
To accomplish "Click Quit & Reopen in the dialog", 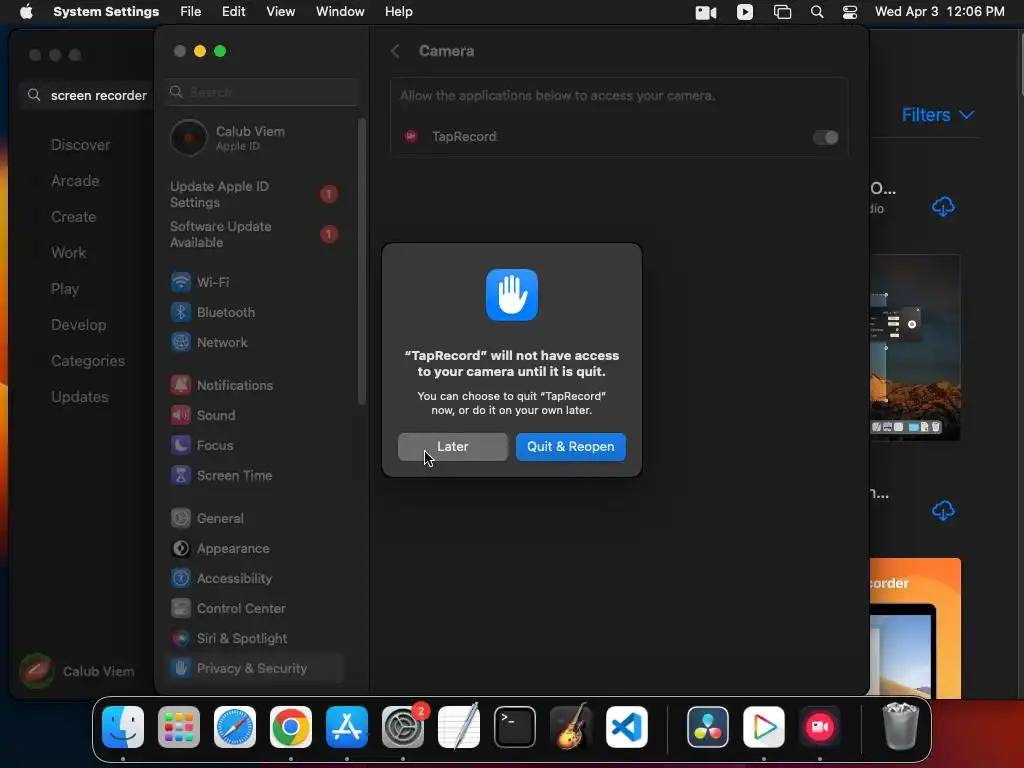I will click(x=571, y=447).
